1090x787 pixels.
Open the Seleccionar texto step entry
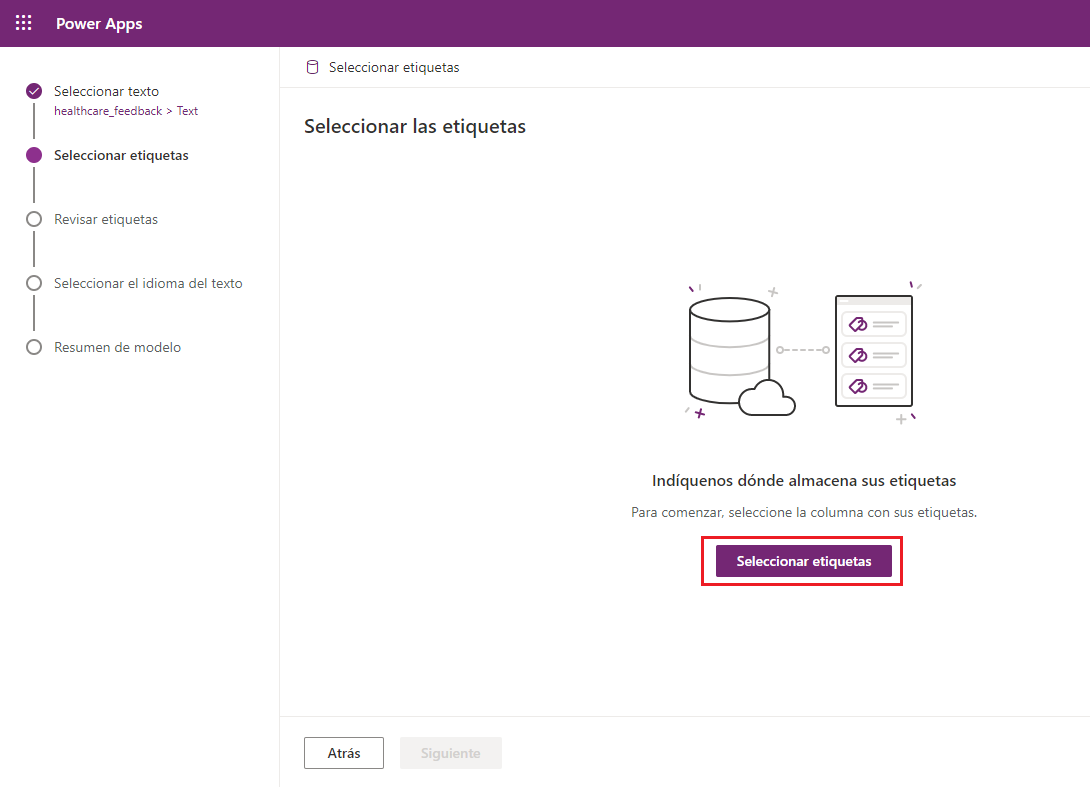(106, 91)
